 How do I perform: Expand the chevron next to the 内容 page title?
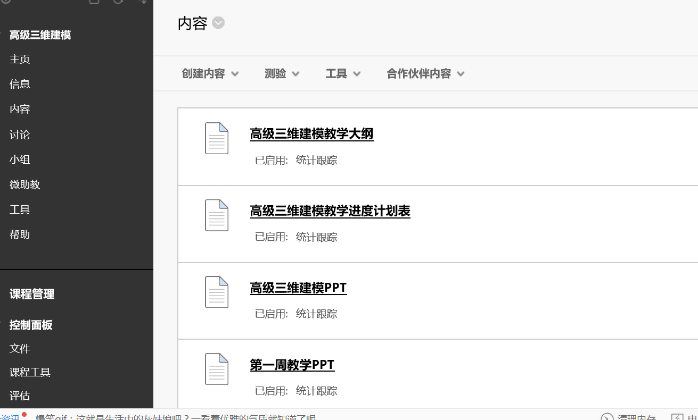(218, 23)
